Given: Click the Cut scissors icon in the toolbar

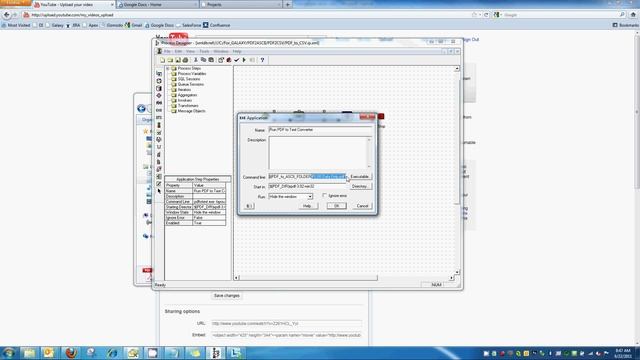Looking at the screenshot, I should 196,60.
